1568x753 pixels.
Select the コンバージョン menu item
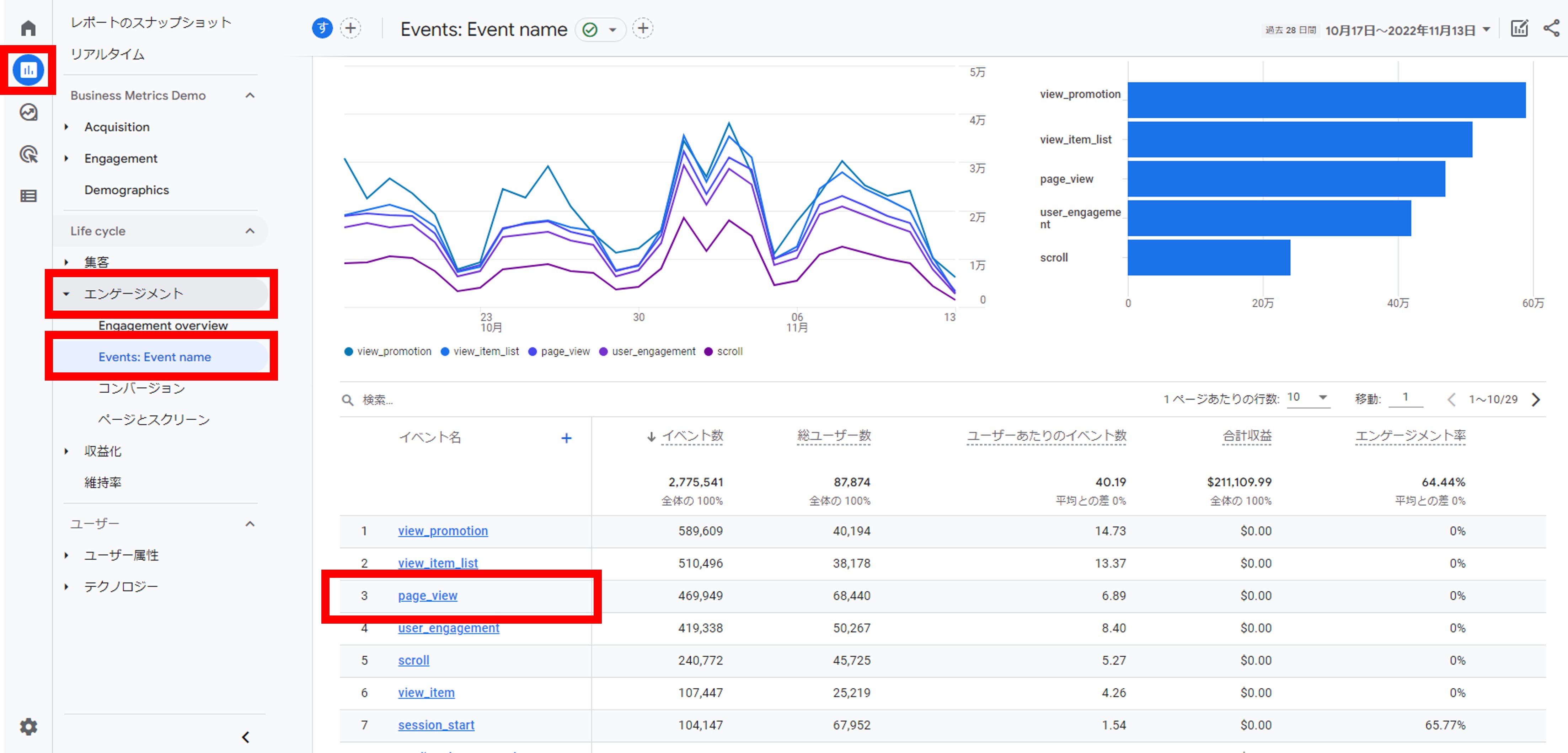(141, 388)
